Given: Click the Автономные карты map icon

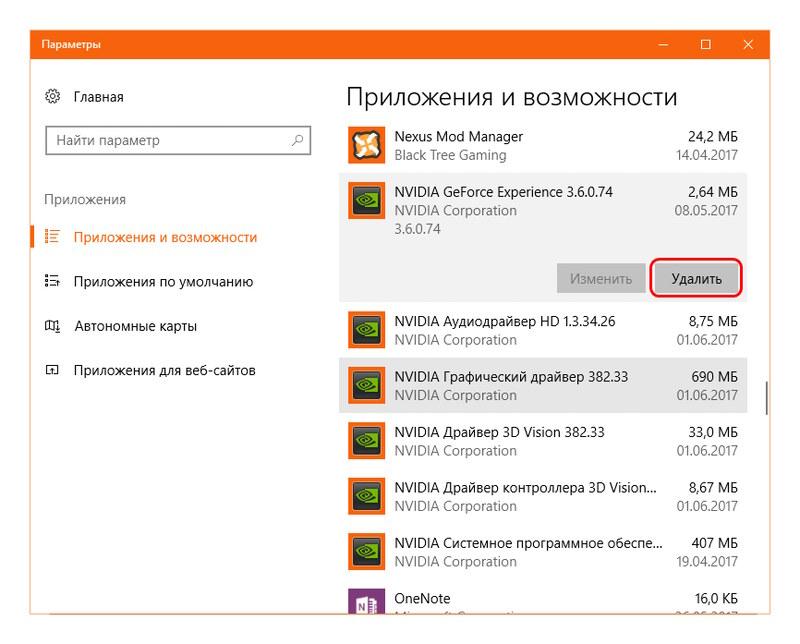Looking at the screenshot, I should tap(52, 326).
